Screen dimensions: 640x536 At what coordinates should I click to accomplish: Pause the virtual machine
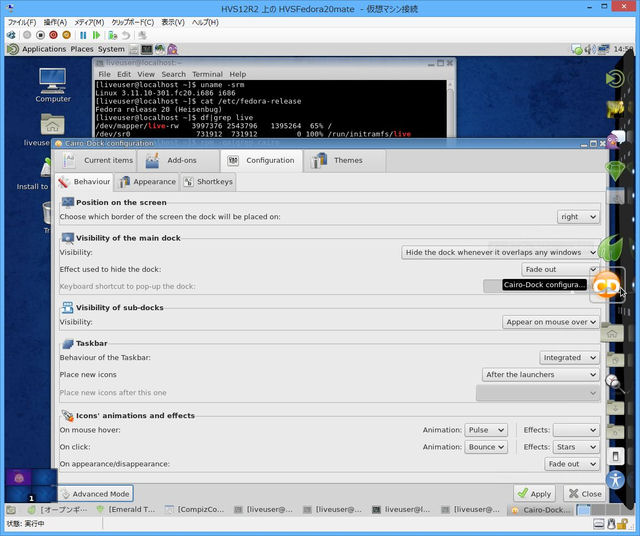pyautogui.click(x=83, y=35)
